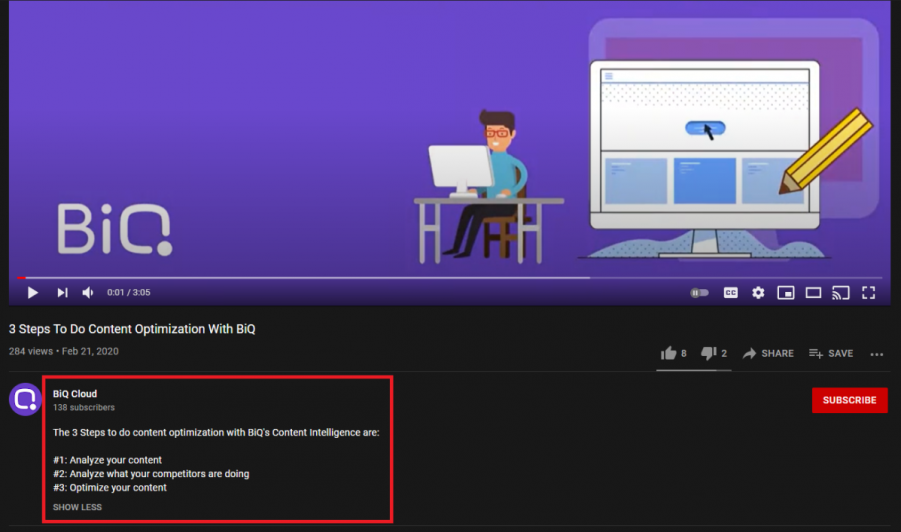Click the '138 subscribers' text
The height and width of the screenshot is (532, 901).
pyautogui.click(x=84, y=407)
